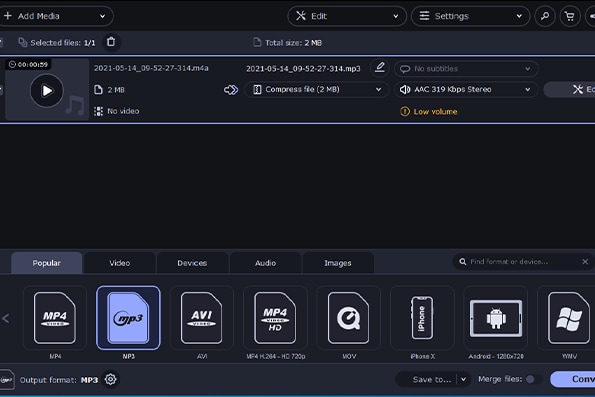
Task: Play the audio file preview
Action: click(x=47, y=91)
